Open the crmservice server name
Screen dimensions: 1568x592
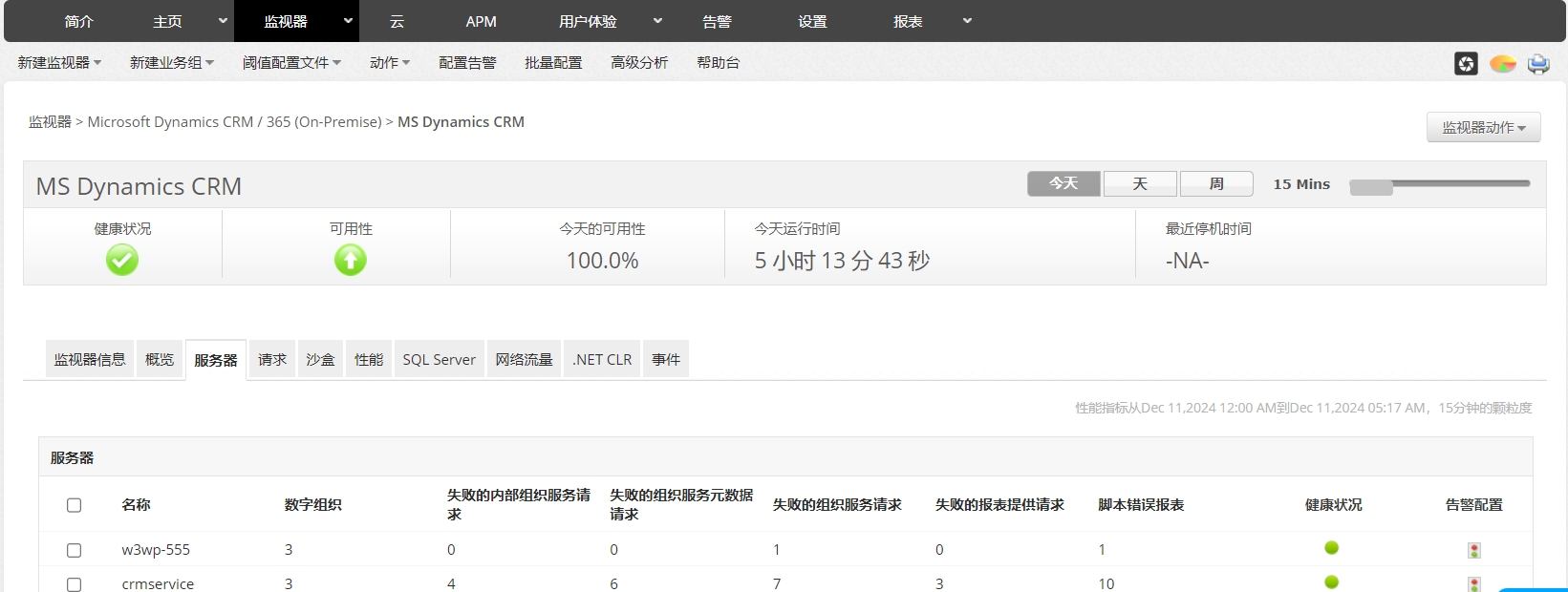point(158,584)
